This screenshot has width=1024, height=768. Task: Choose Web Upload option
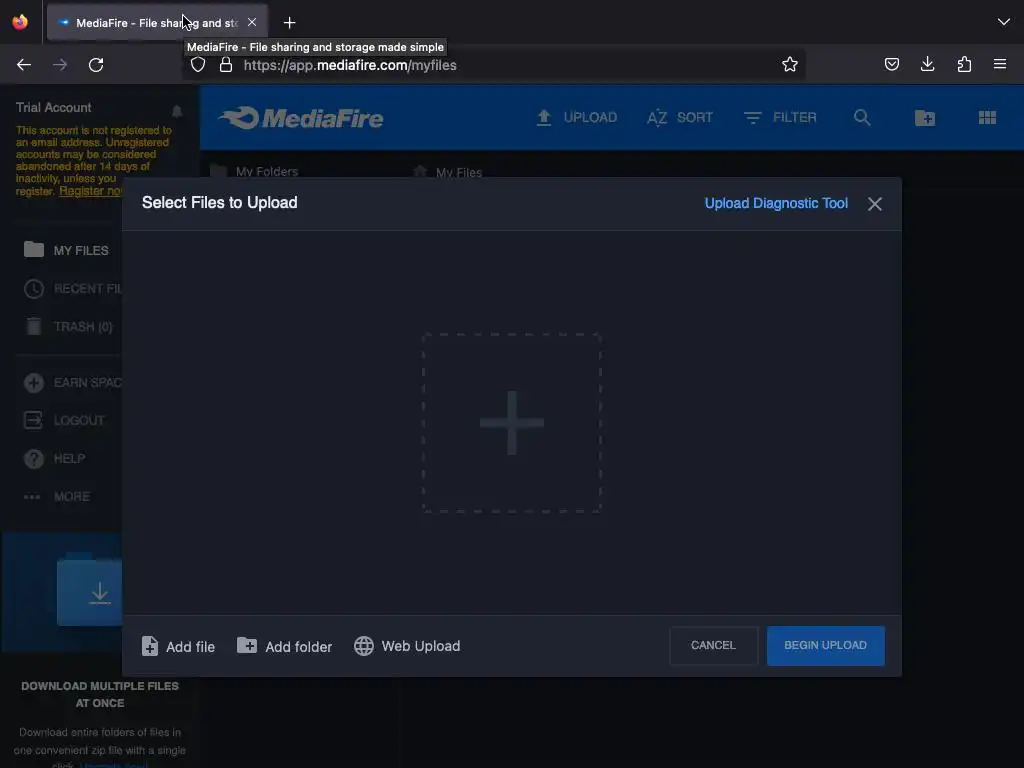click(x=407, y=646)
